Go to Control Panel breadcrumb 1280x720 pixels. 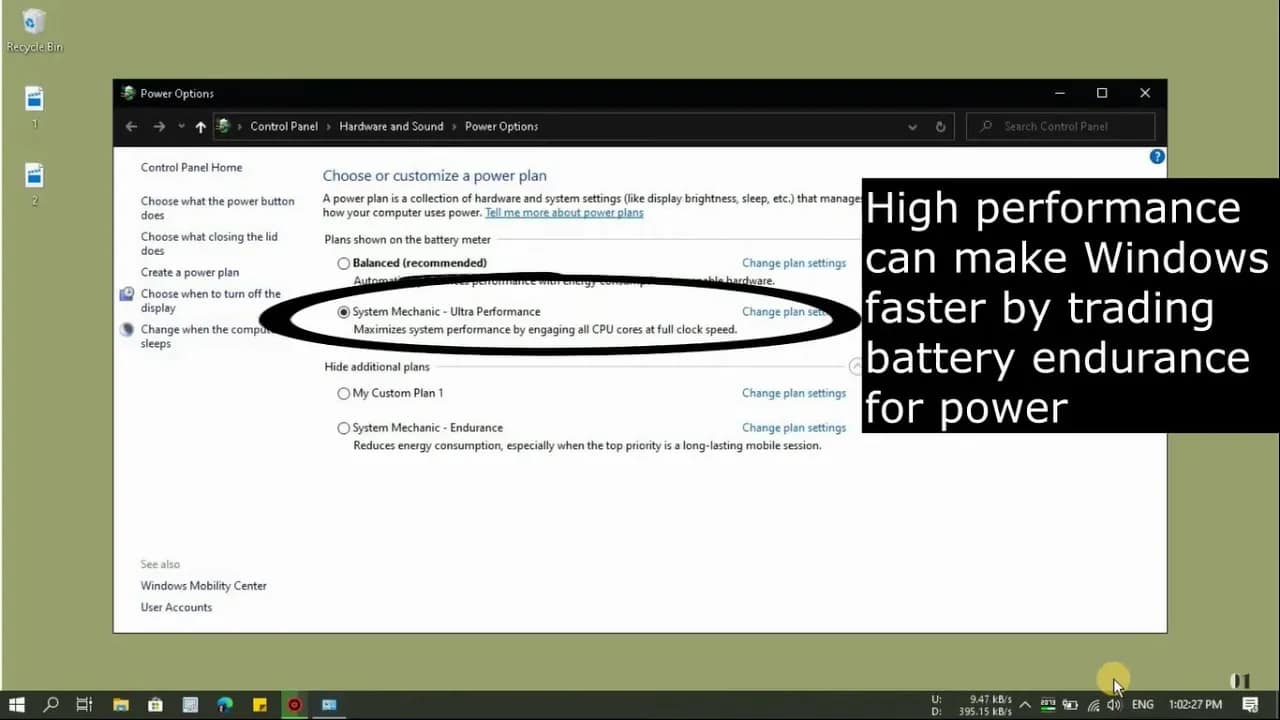(284, 127)
